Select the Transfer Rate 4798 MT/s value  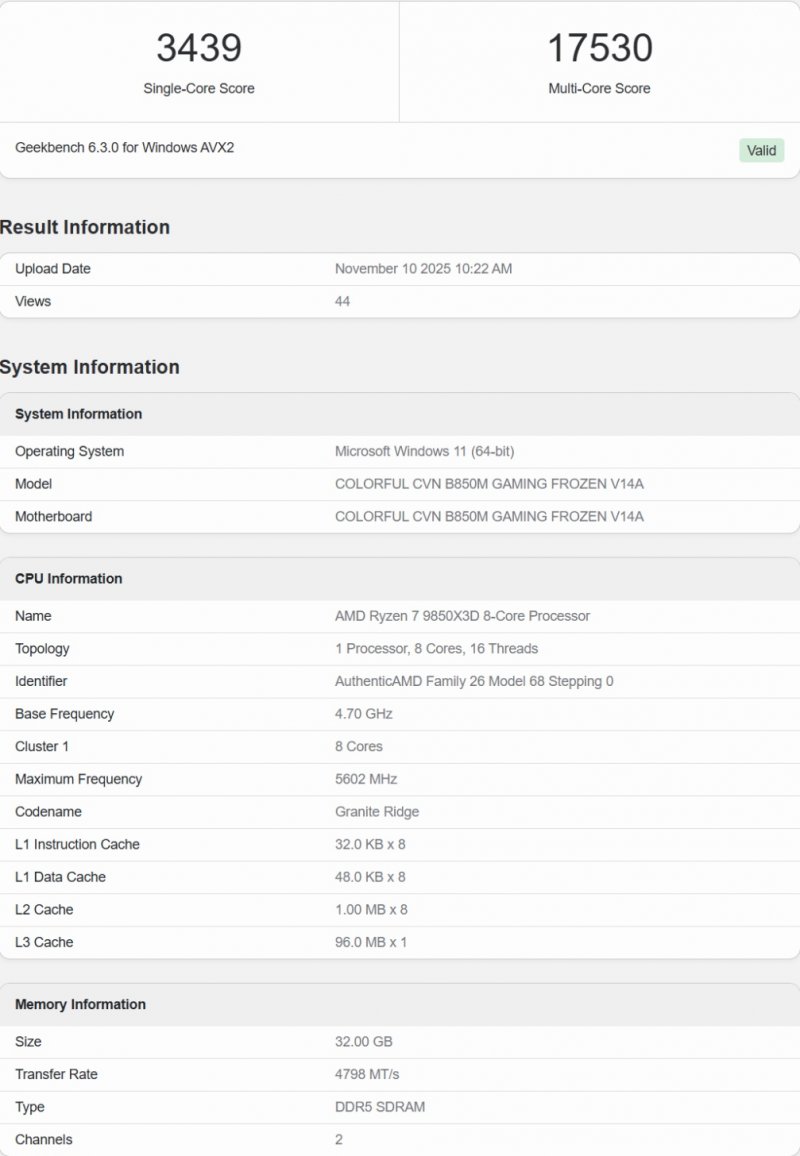[371, 1074]
